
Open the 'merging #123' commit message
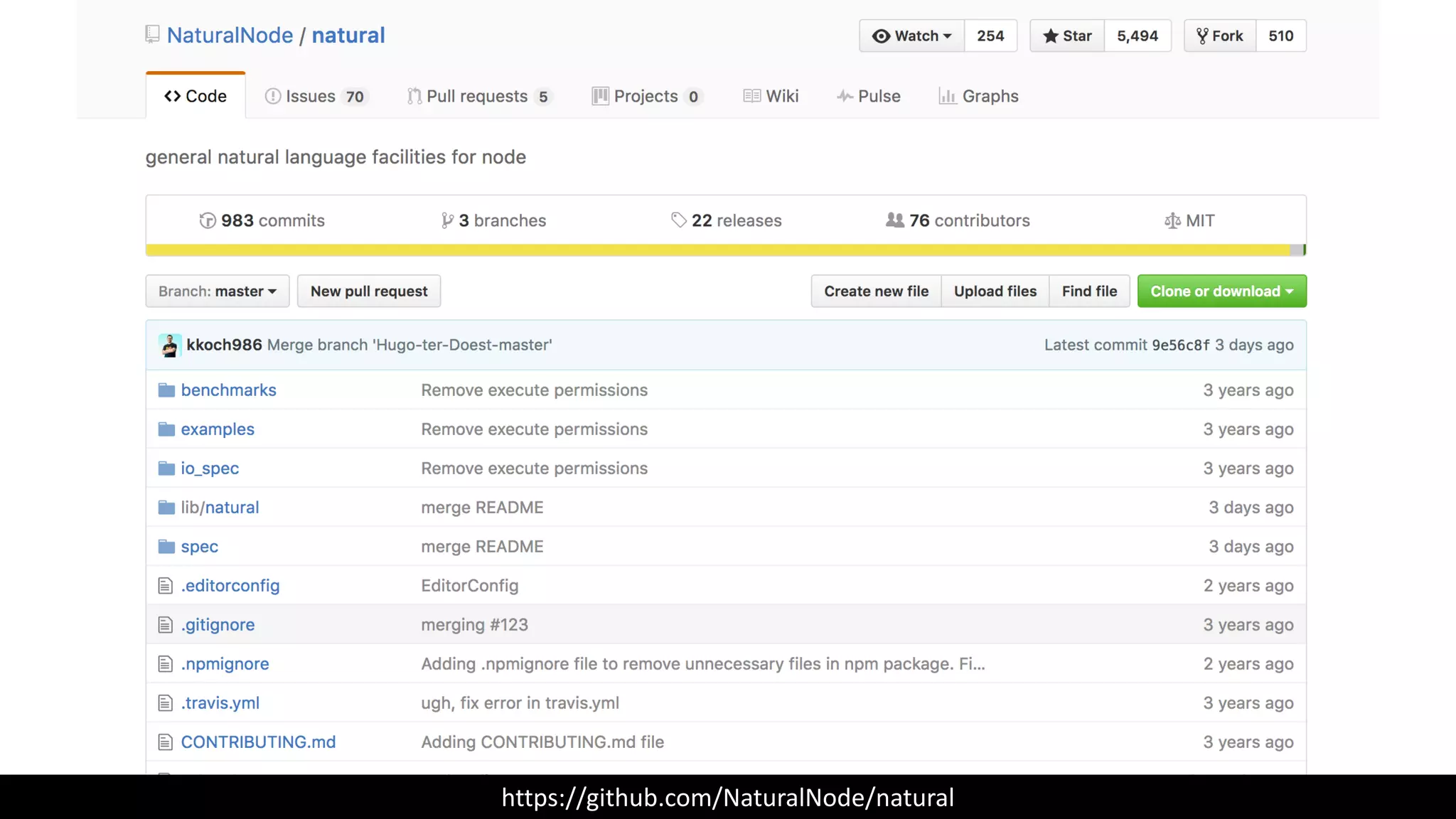tap(474, 625)
